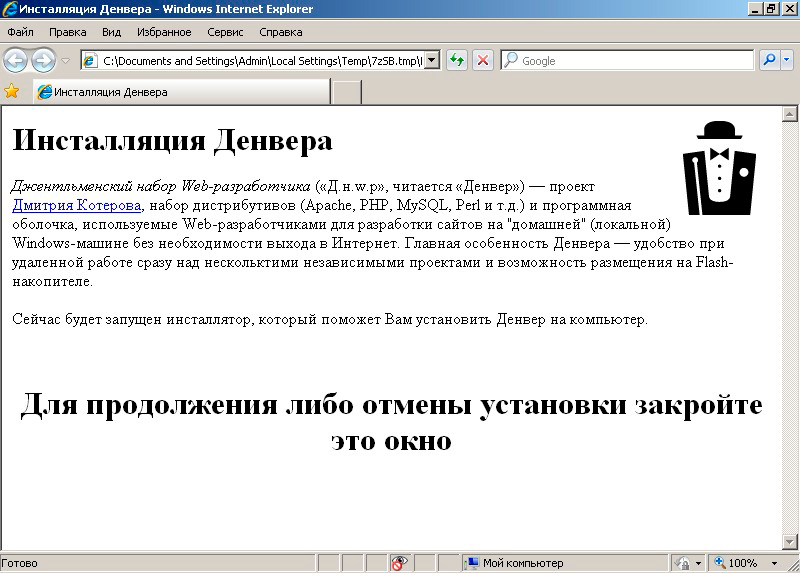Minimize the Internet Explorer window
Image resolution: width=800 pixels, height=573 pixels.
tap(755, 9)
